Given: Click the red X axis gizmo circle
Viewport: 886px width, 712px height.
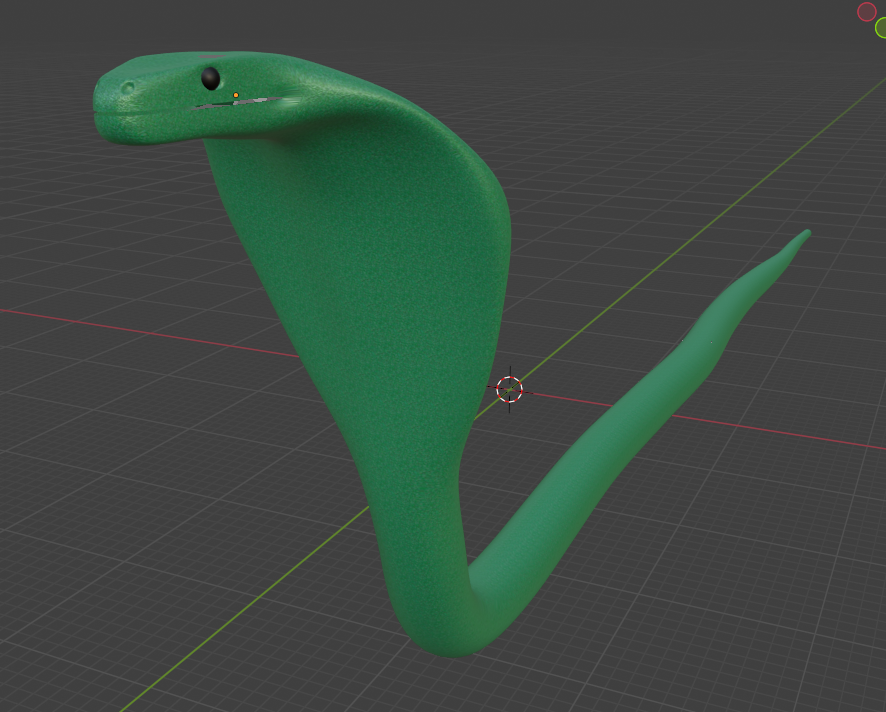Looking at the screenshot, I should click(x=866, y=12).
